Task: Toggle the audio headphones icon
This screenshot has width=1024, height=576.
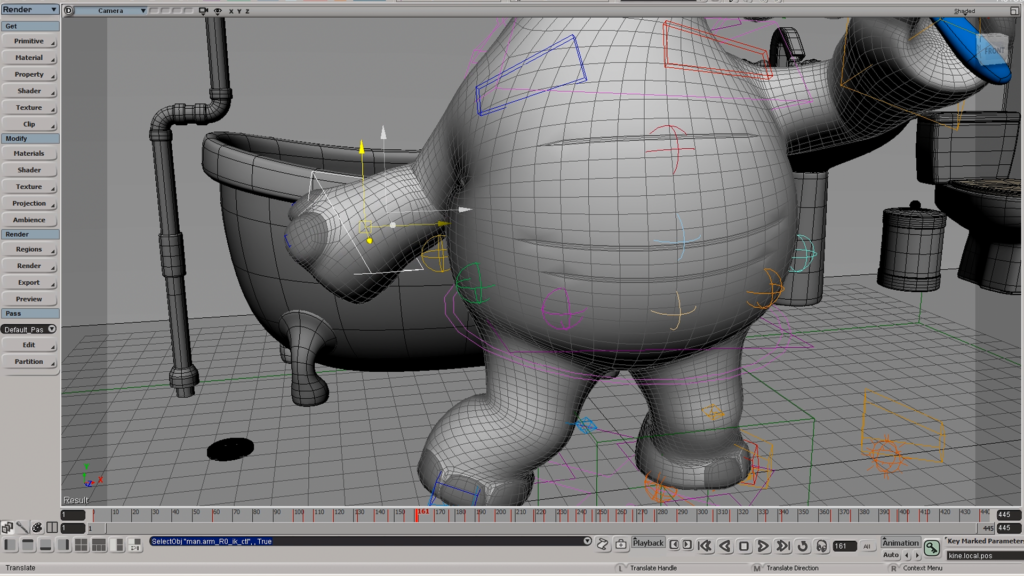Action: [x=821, y=546]
